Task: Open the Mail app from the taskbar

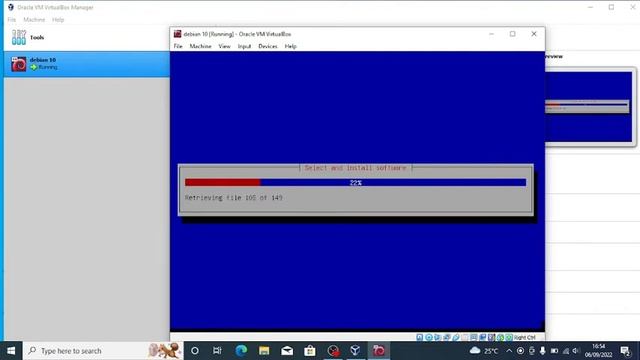Action: [x=287, y=351]
